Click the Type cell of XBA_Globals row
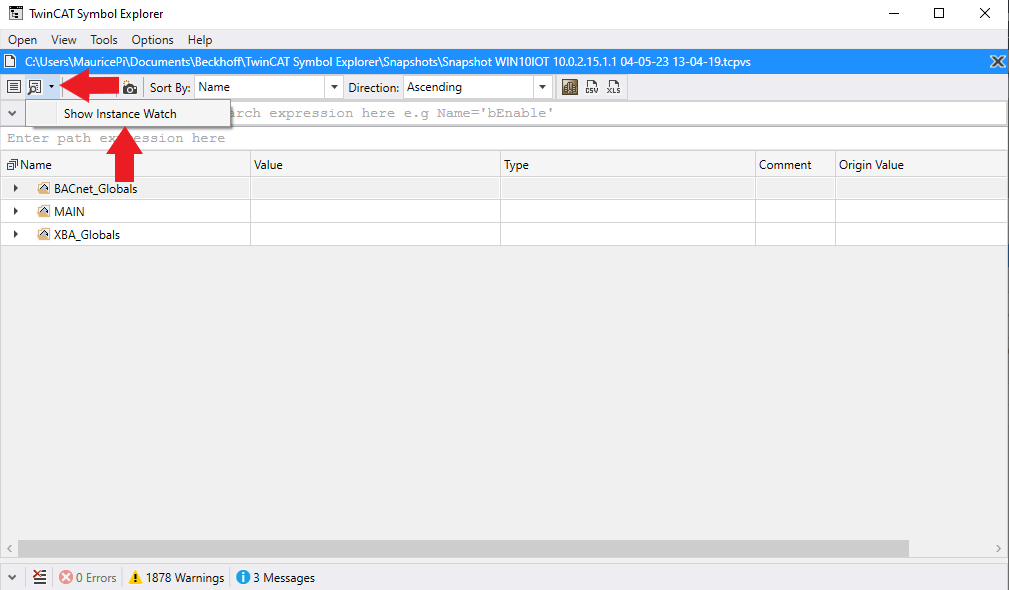 [627, 234]
